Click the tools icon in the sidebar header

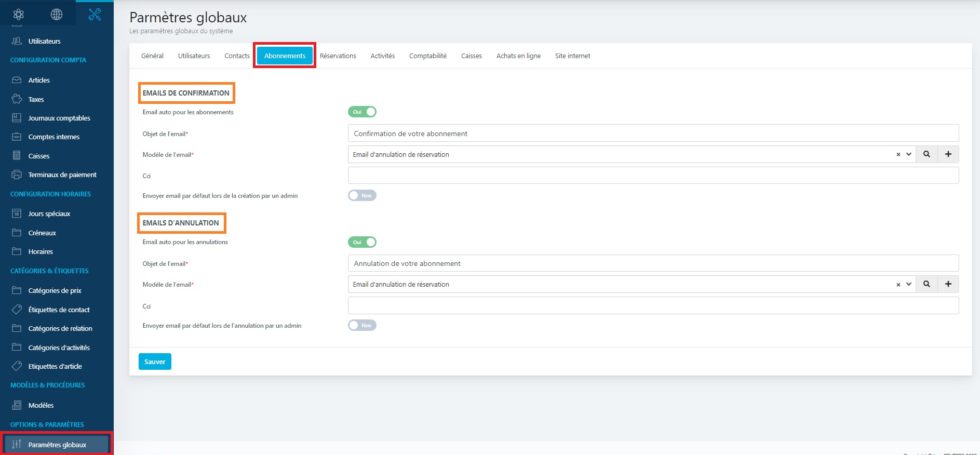point(95,14)
